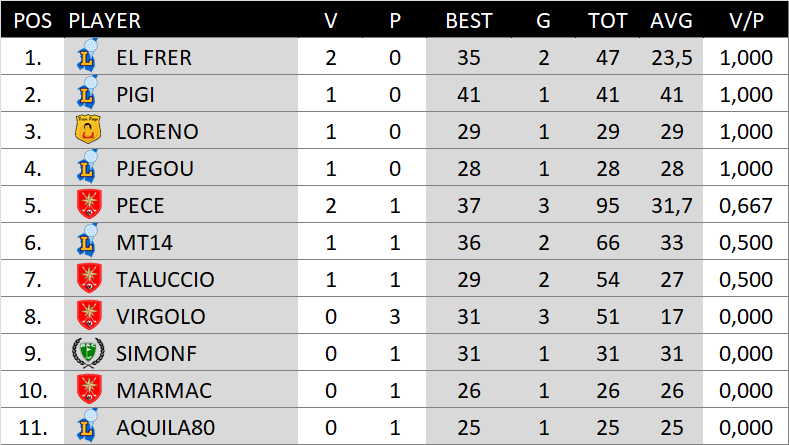Click the red shield badge beside PECE
This screenshot has width=789, height=445.
click(88, 205)
